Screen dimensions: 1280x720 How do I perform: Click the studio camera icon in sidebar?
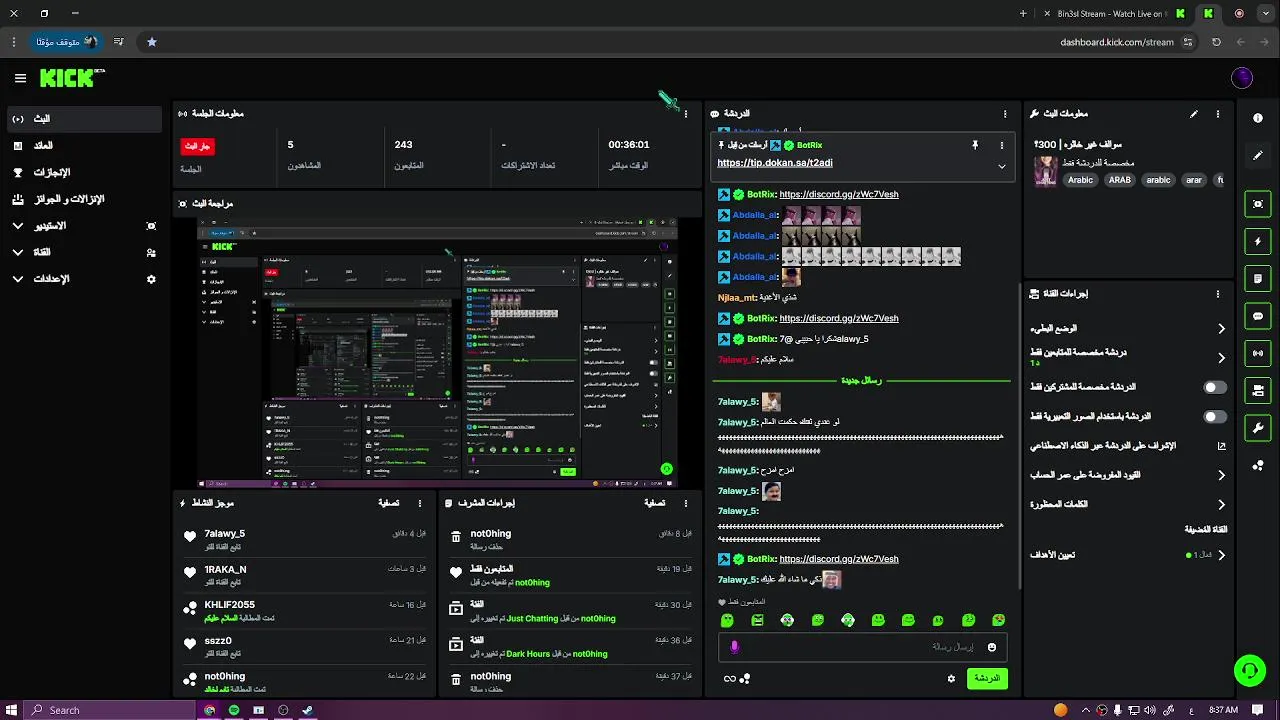pos(151,226)
